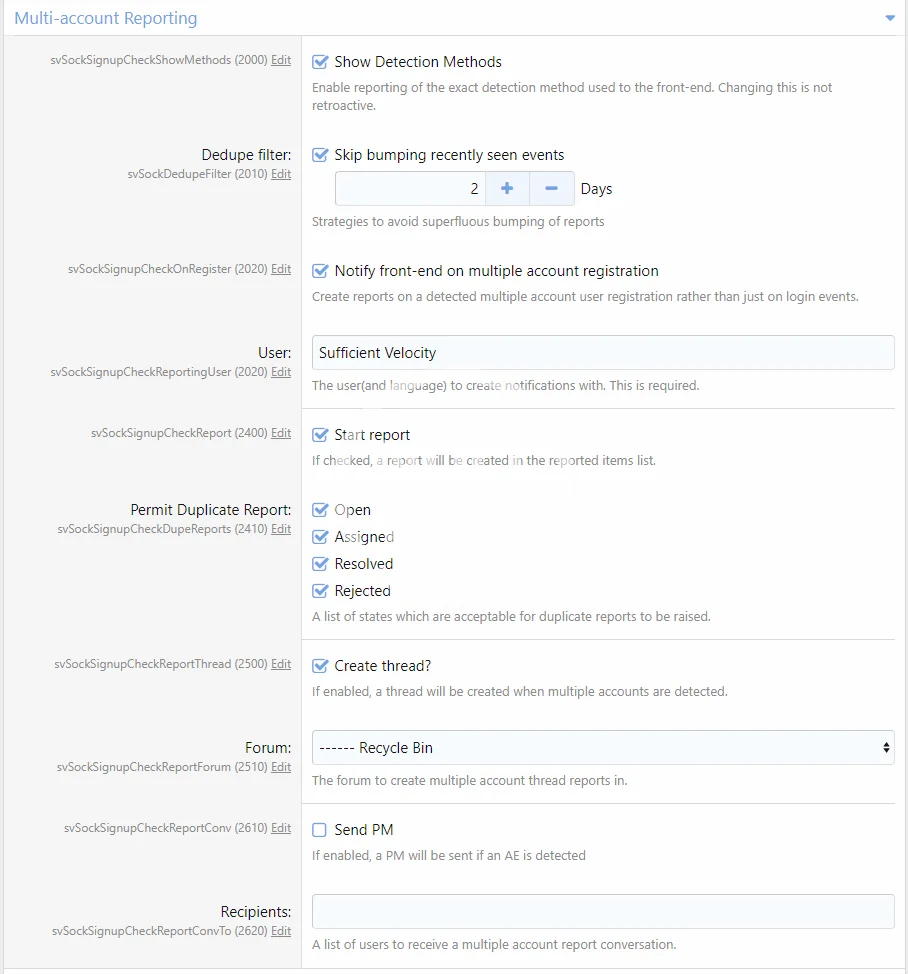Decrease dedupe days with minus button
This screenshot has height=974, width=908.
pyautogui.click(x=551, y=188)
